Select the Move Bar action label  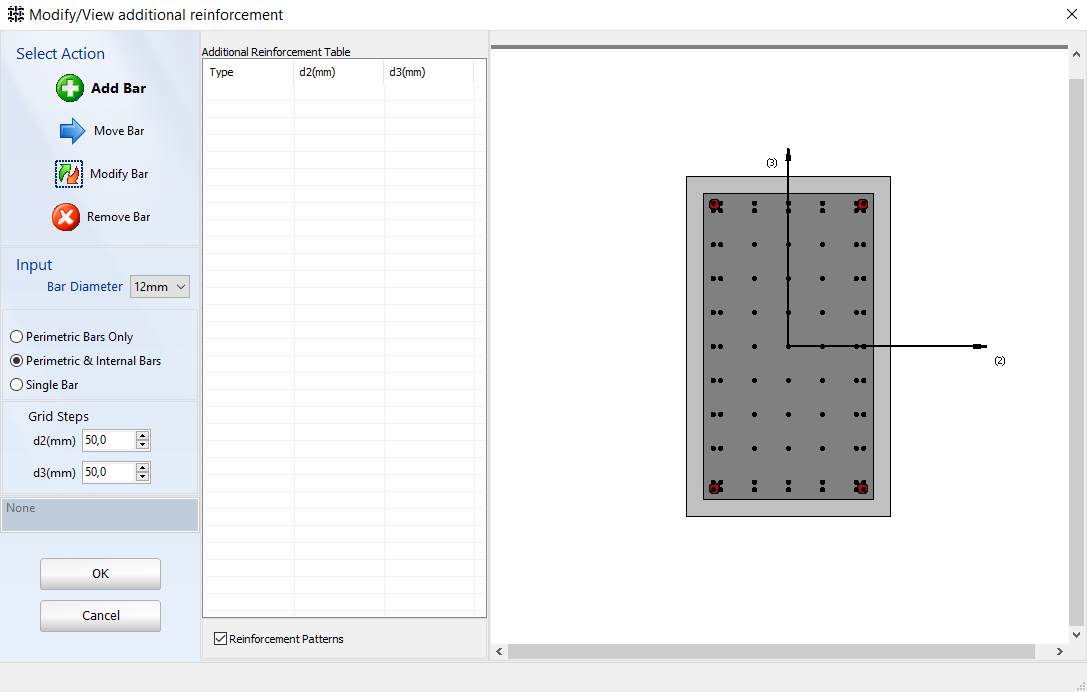pyautogui.click(x=119, y=131)
